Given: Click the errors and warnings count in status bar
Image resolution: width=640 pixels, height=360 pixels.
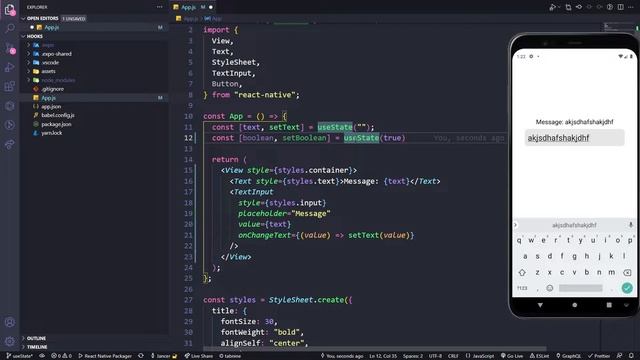Looking at the screenshot, I should 61,356.
